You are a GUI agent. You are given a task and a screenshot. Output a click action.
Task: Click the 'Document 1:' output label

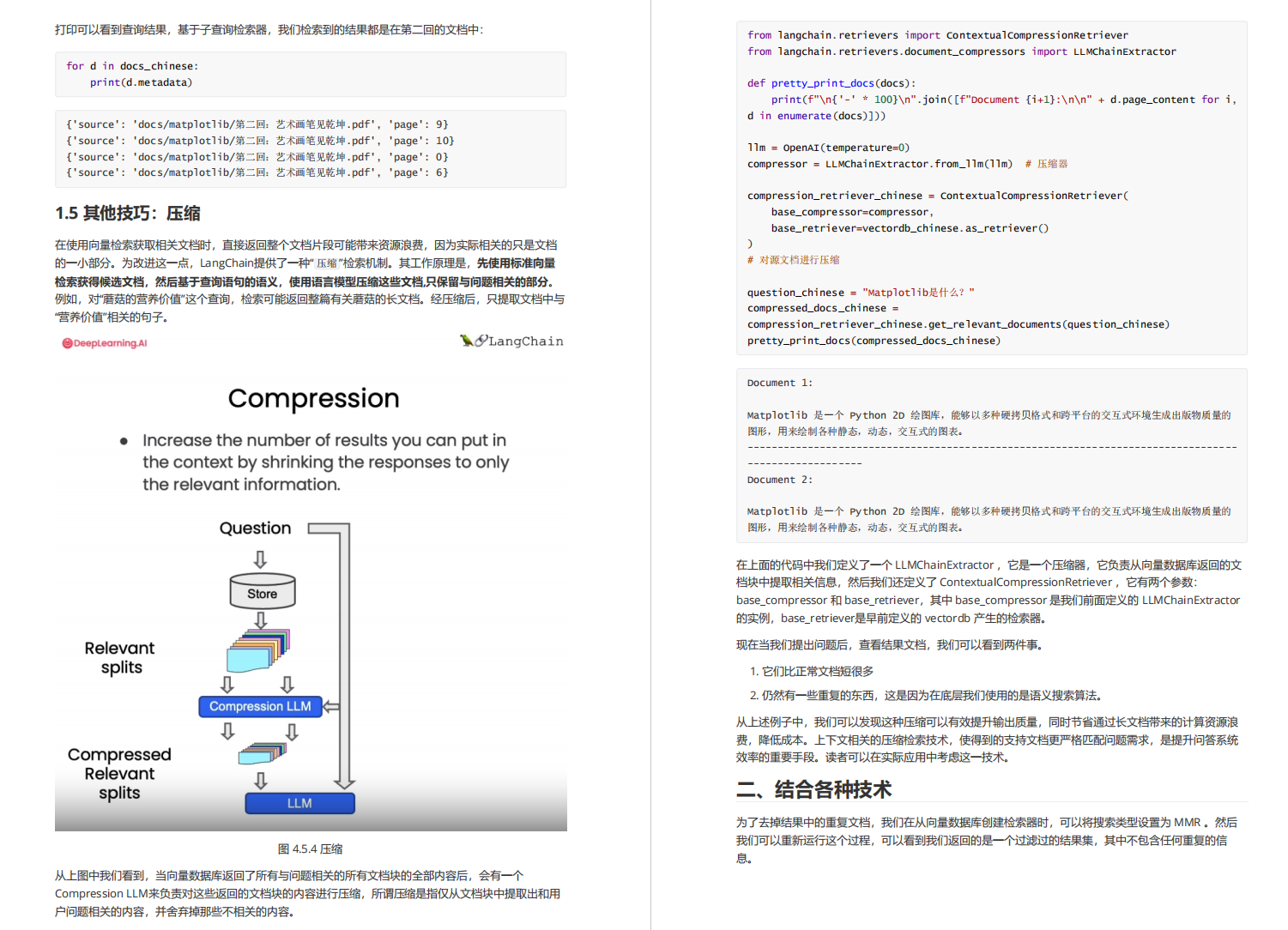779,383
